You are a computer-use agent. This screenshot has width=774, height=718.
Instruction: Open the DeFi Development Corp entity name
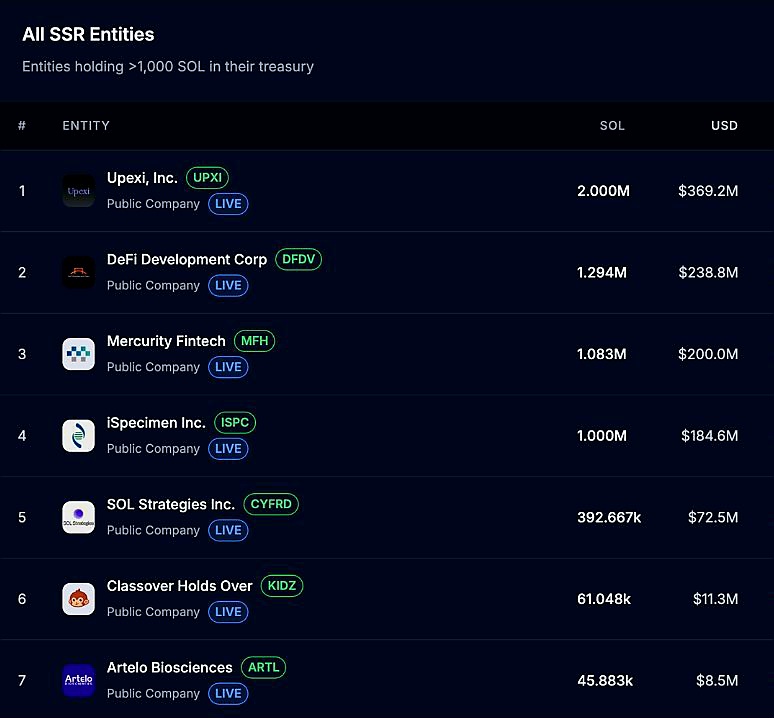[x=187, y=260]
